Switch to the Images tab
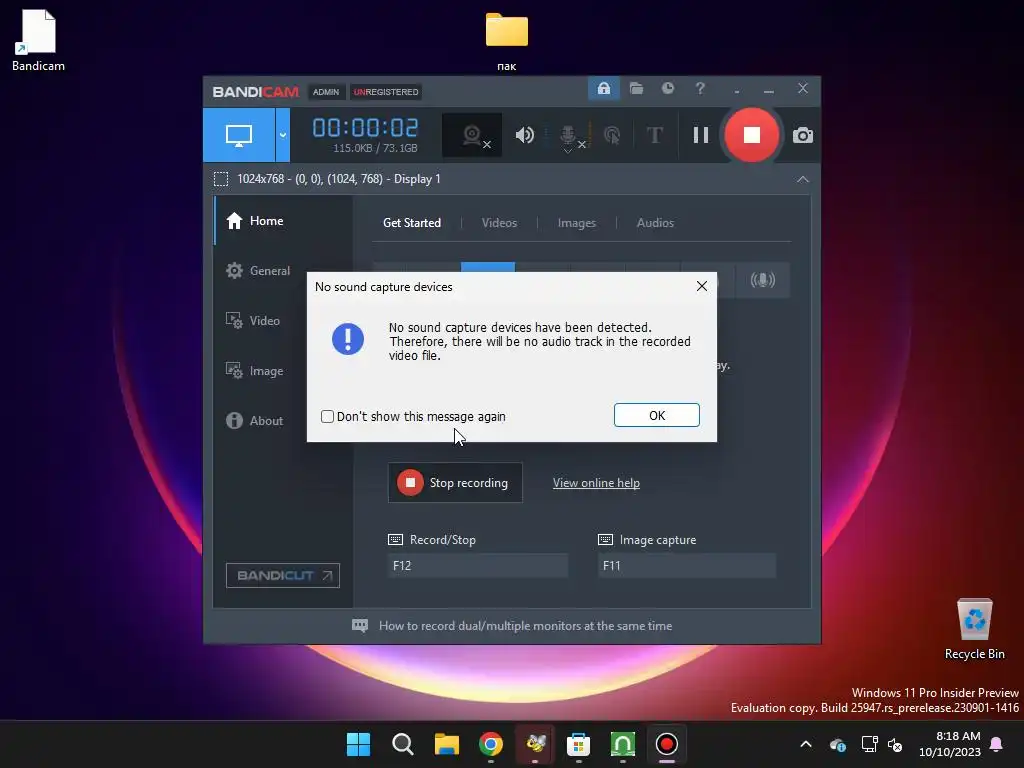The image size is (1024, 768). 577,223
